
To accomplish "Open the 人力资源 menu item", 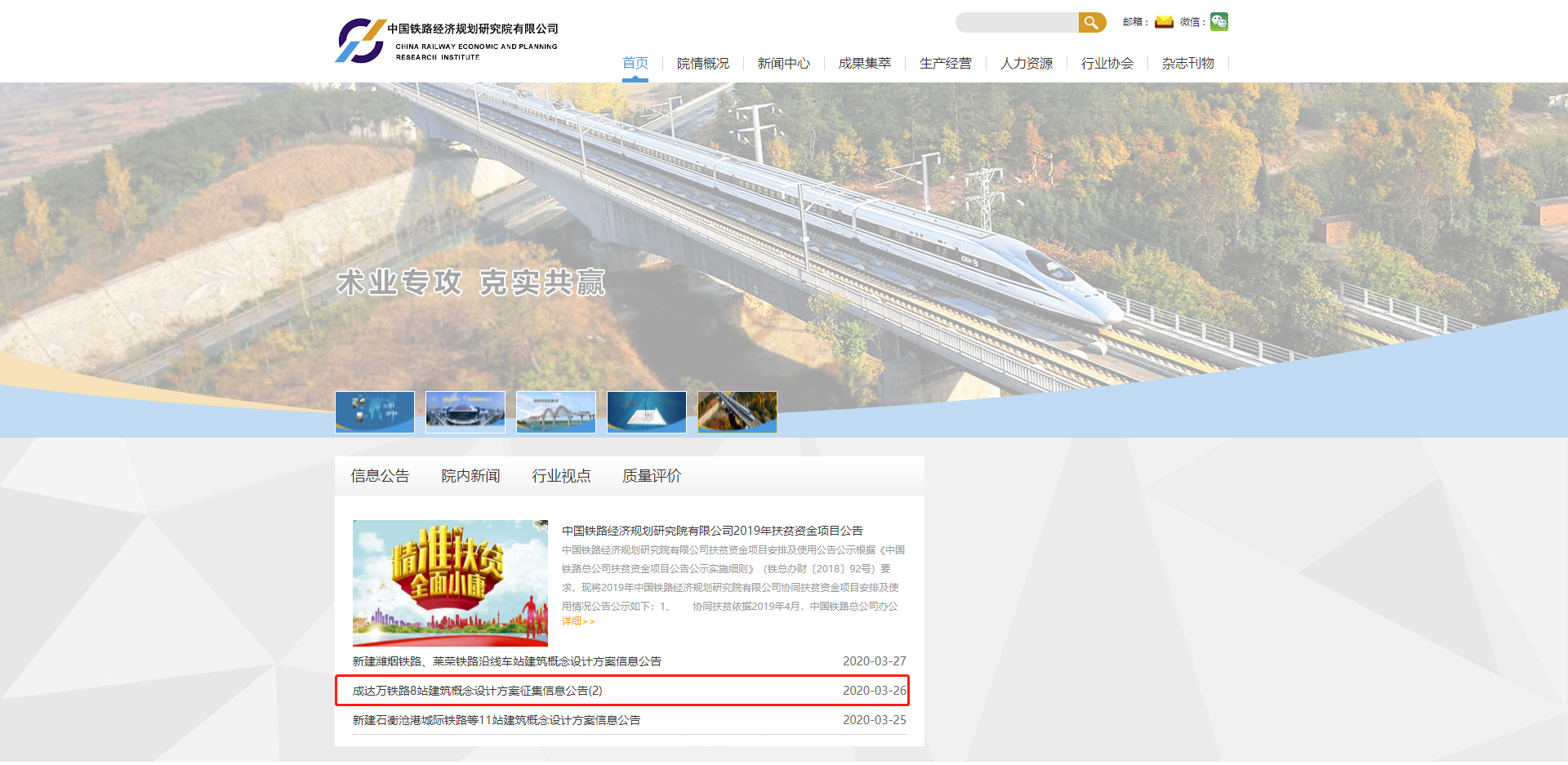I will coord(1027,64).
